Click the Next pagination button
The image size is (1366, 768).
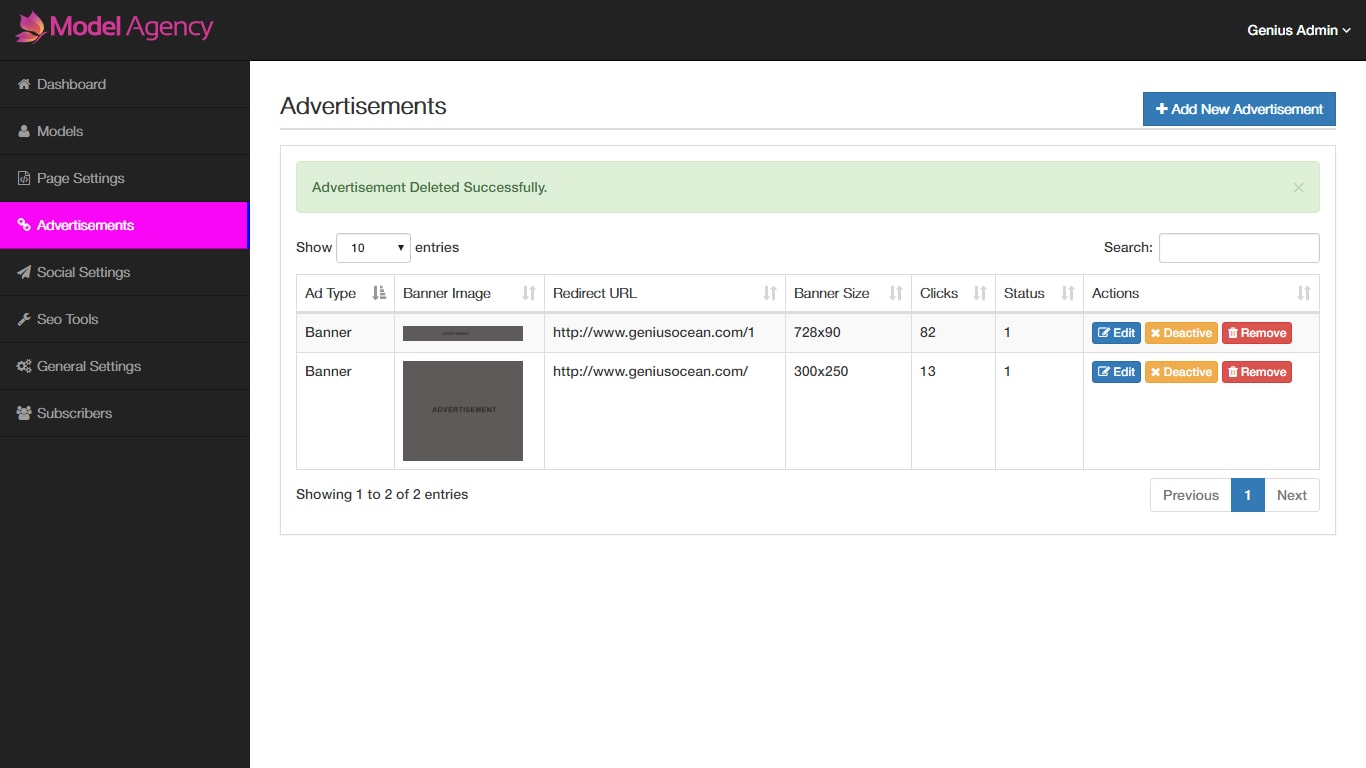[x=1291, y=495]
